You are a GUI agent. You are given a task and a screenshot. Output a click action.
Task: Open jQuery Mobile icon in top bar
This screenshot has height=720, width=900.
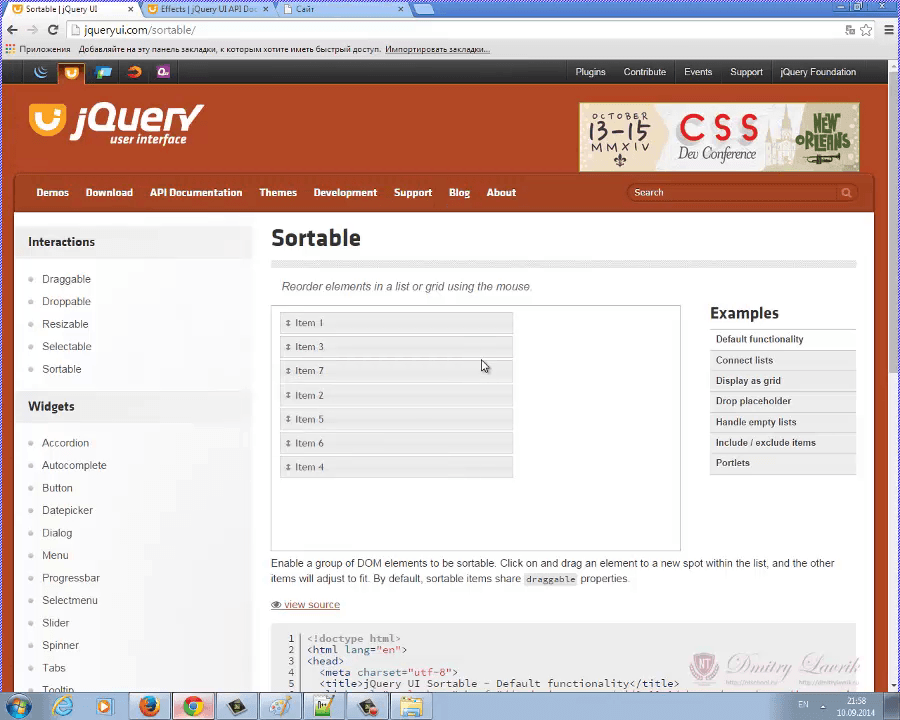[103, 72]
